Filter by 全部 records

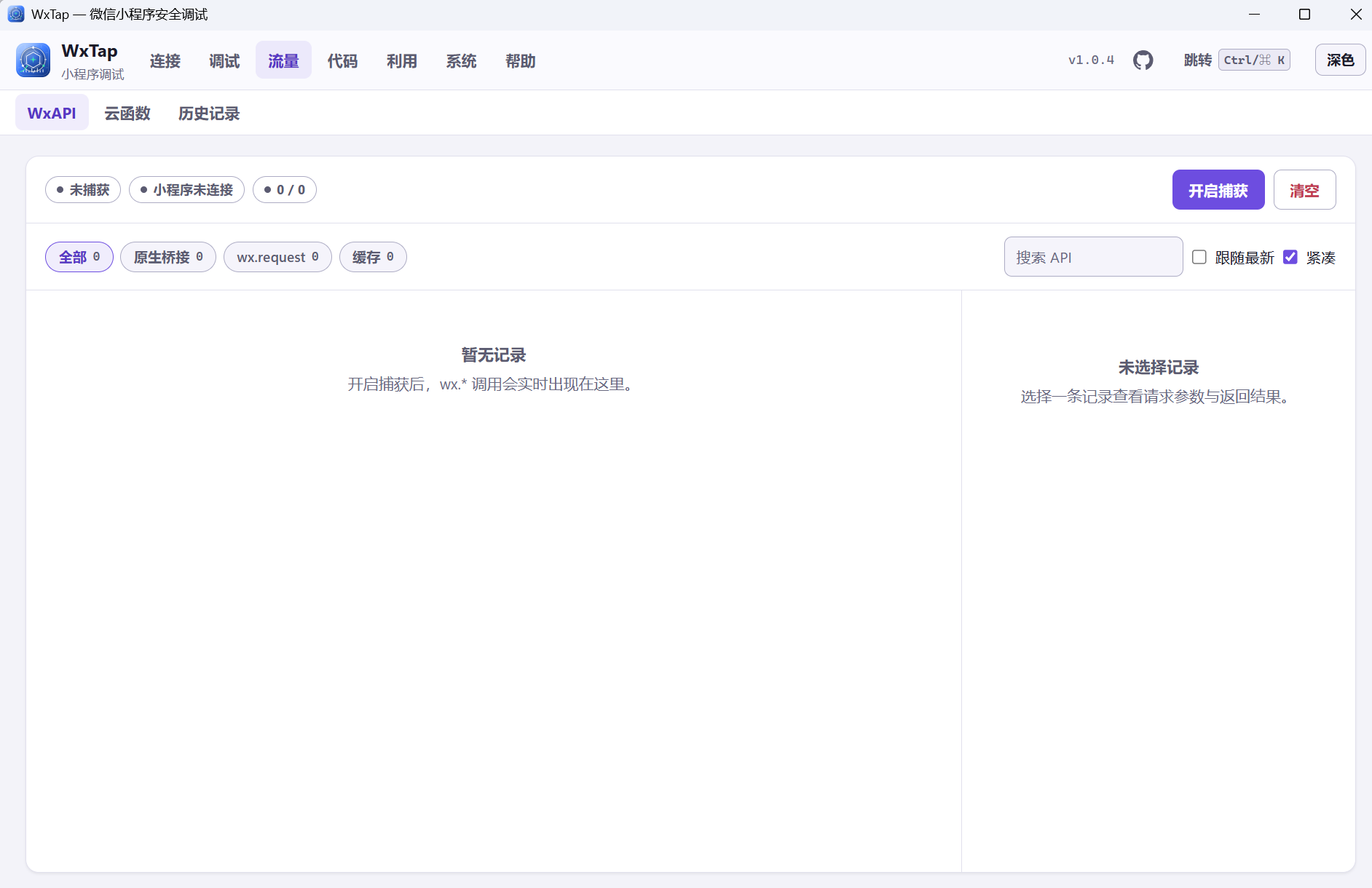click(79, 257)
